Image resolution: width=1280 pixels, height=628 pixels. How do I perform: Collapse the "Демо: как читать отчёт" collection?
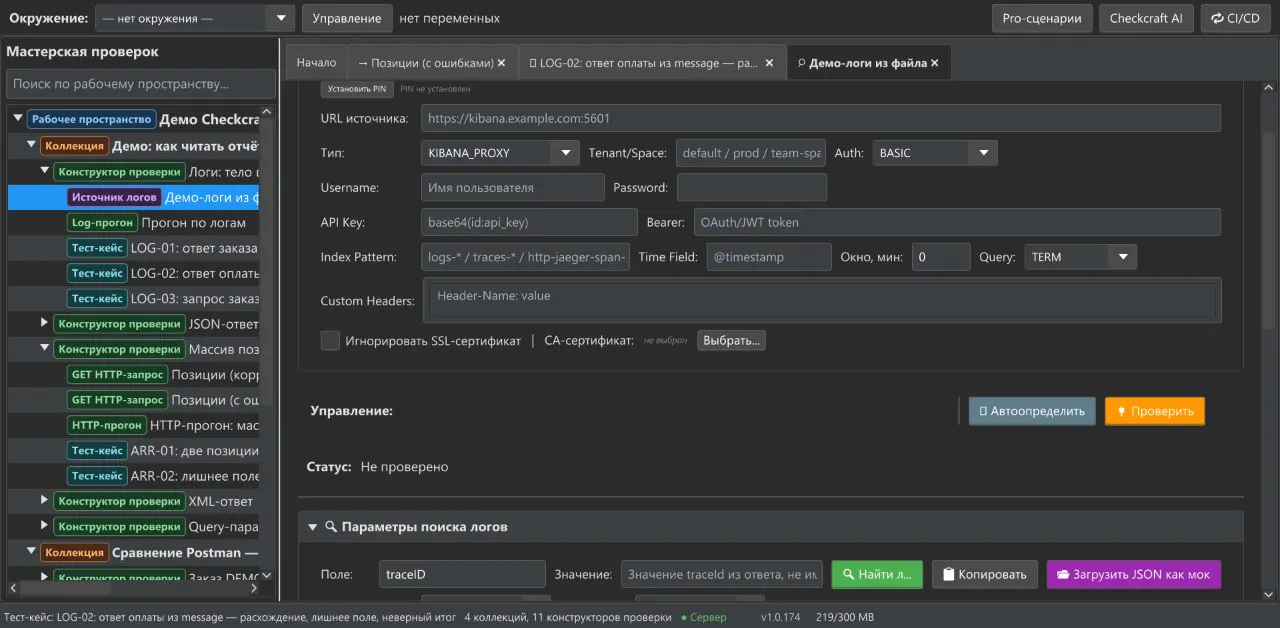pos(31,146)
